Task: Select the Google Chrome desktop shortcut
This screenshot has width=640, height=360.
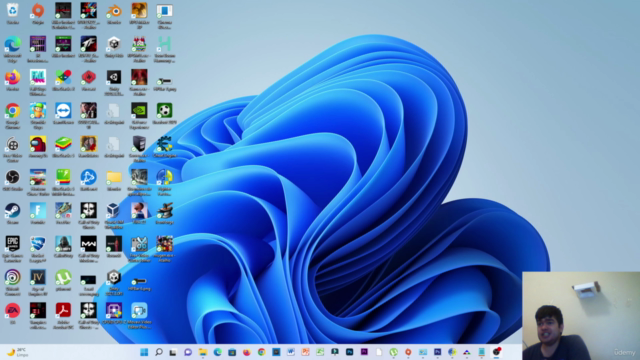Action: point(13,116)
